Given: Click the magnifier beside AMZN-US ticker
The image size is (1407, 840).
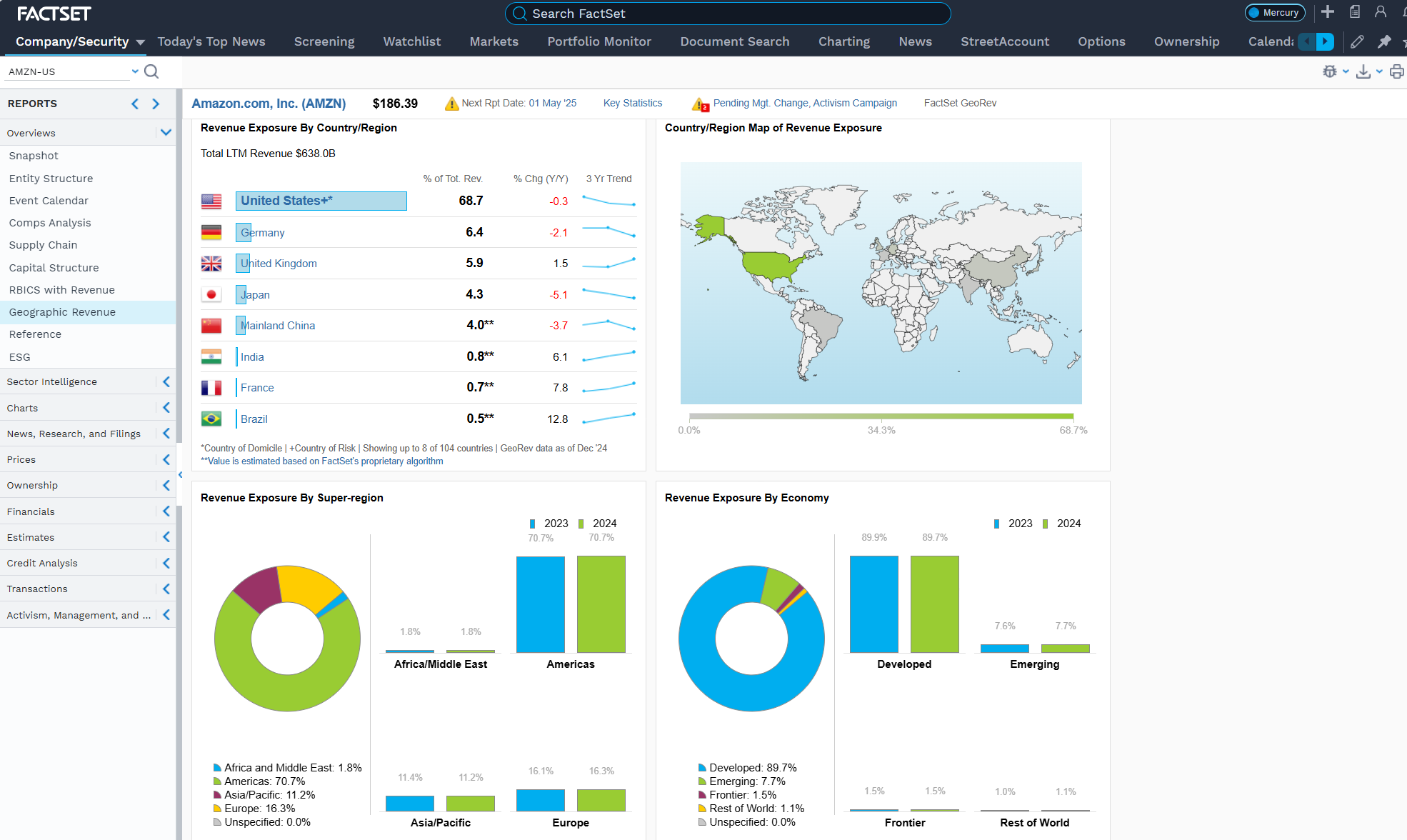Looking at the screenshot, I should [151, 71].
